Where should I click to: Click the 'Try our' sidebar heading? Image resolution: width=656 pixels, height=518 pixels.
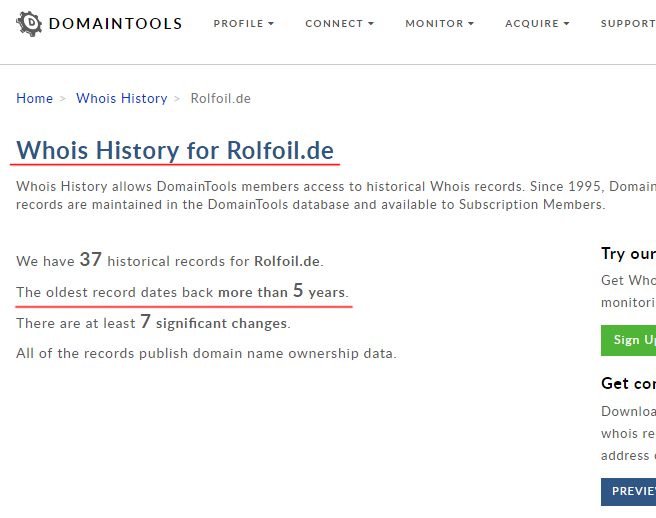click(x=628, y=254)
